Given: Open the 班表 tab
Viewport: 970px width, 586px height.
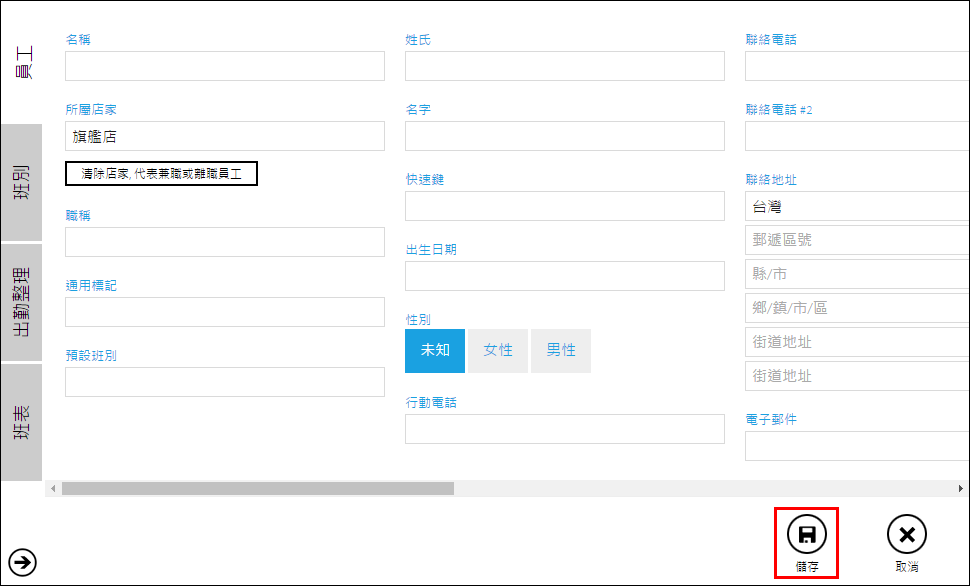Looking at the screenshot, I should coord(22,422).
